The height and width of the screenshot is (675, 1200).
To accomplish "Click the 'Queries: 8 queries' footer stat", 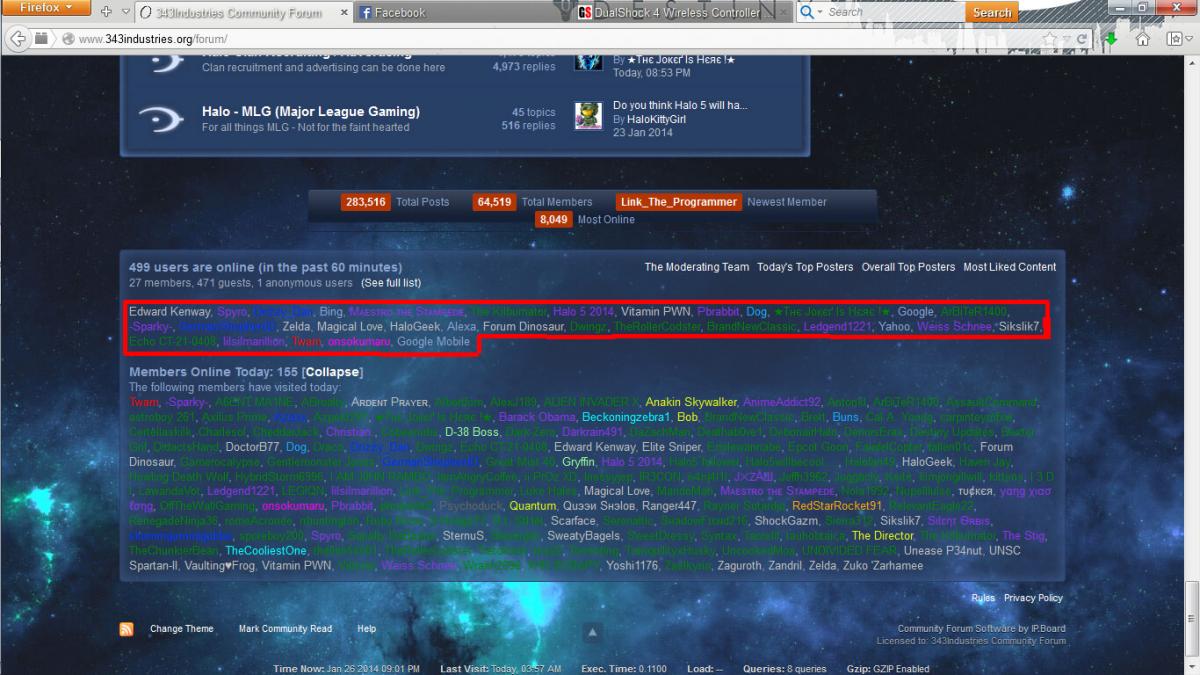I will [785, 668].
